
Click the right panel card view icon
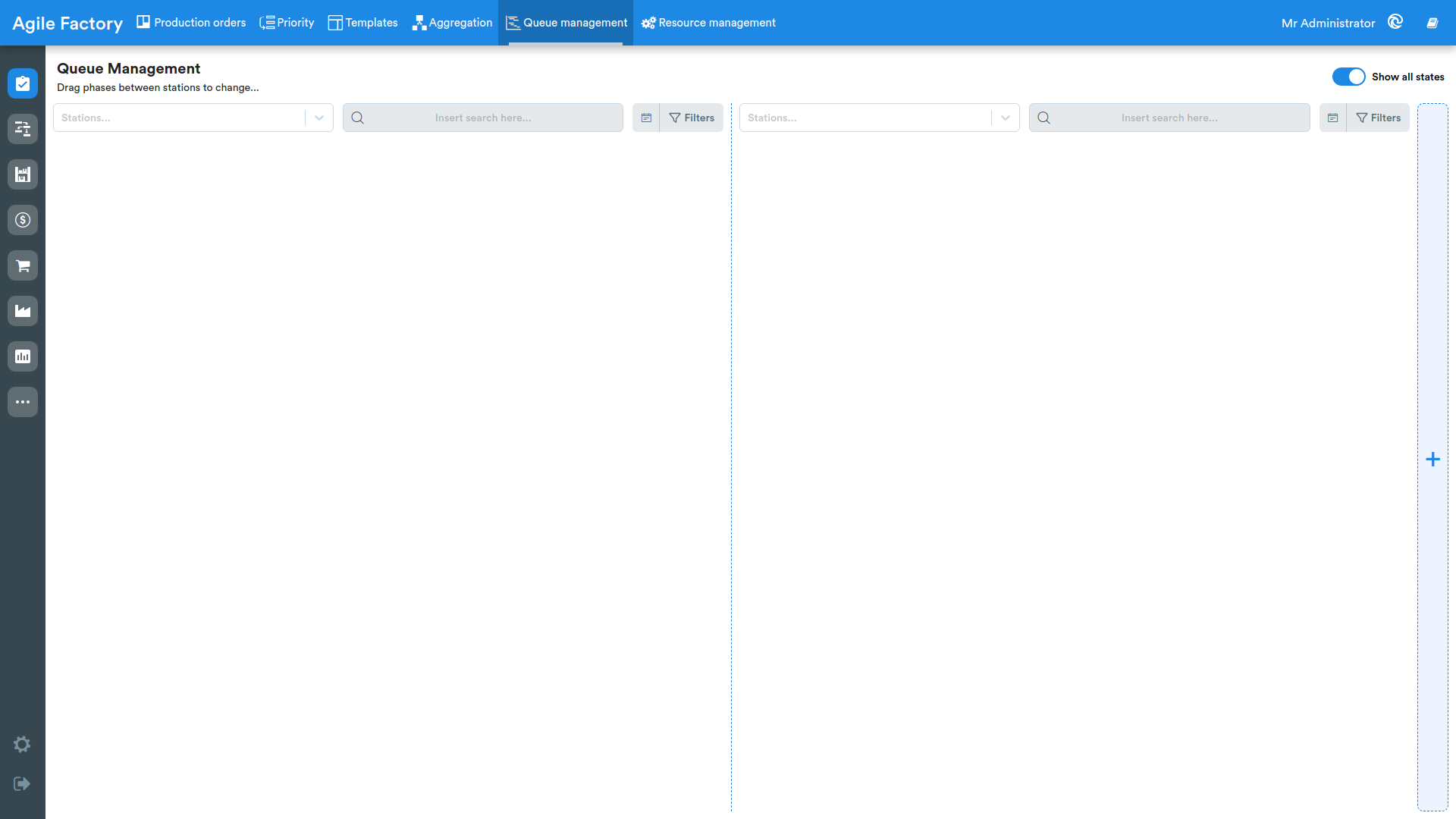[x=1332, y=118]
